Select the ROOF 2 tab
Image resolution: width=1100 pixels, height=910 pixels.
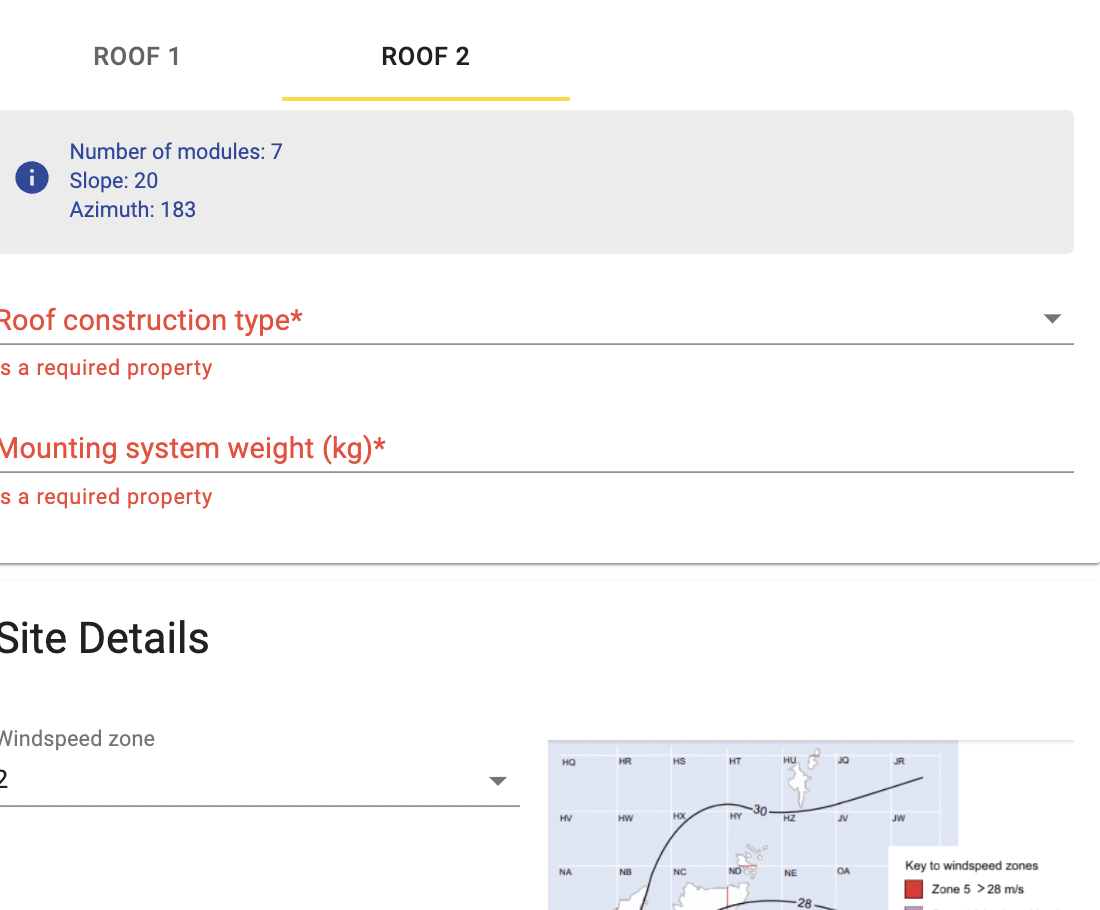point(425,56)
